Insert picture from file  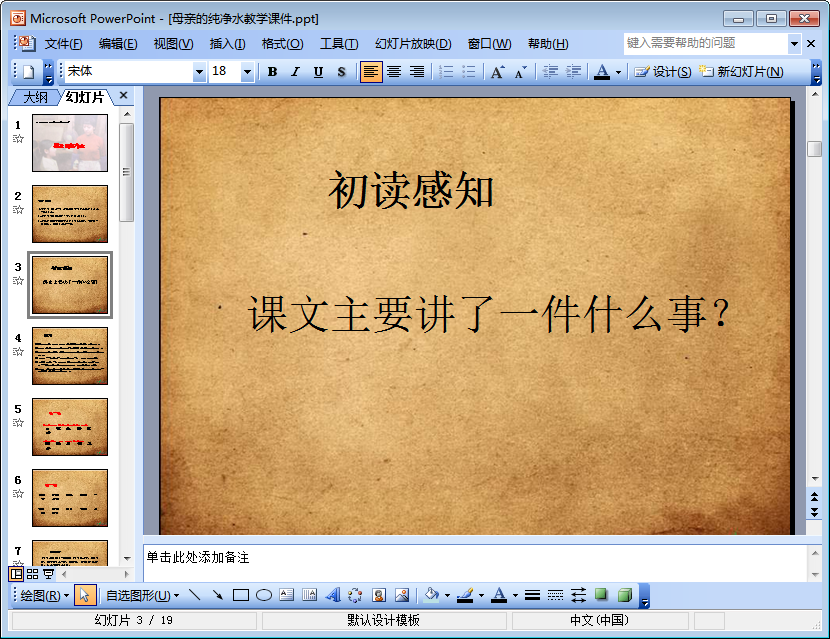click(402, 596)
